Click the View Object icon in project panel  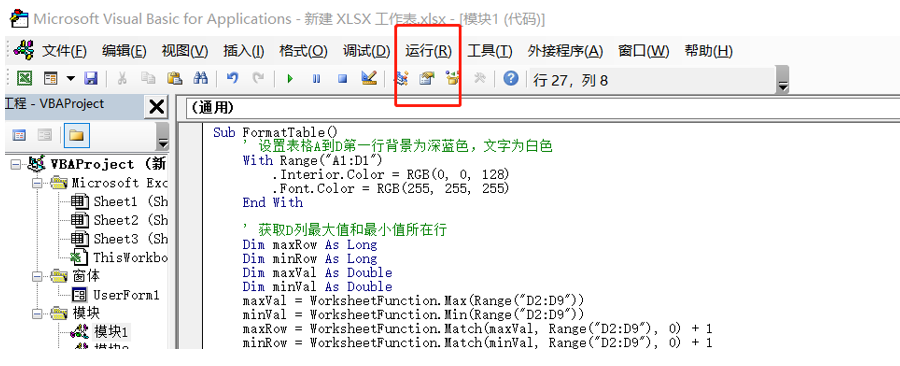[x=45, y=135]
